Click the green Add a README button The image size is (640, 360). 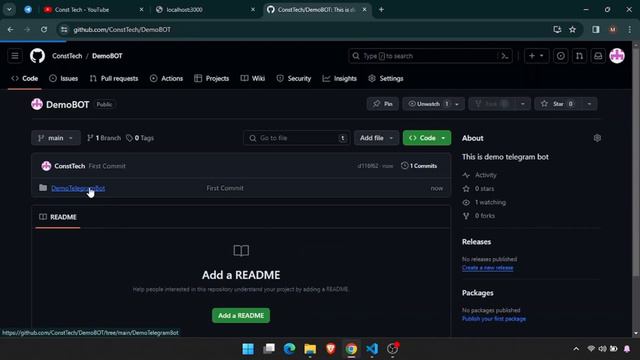(241, 316)
